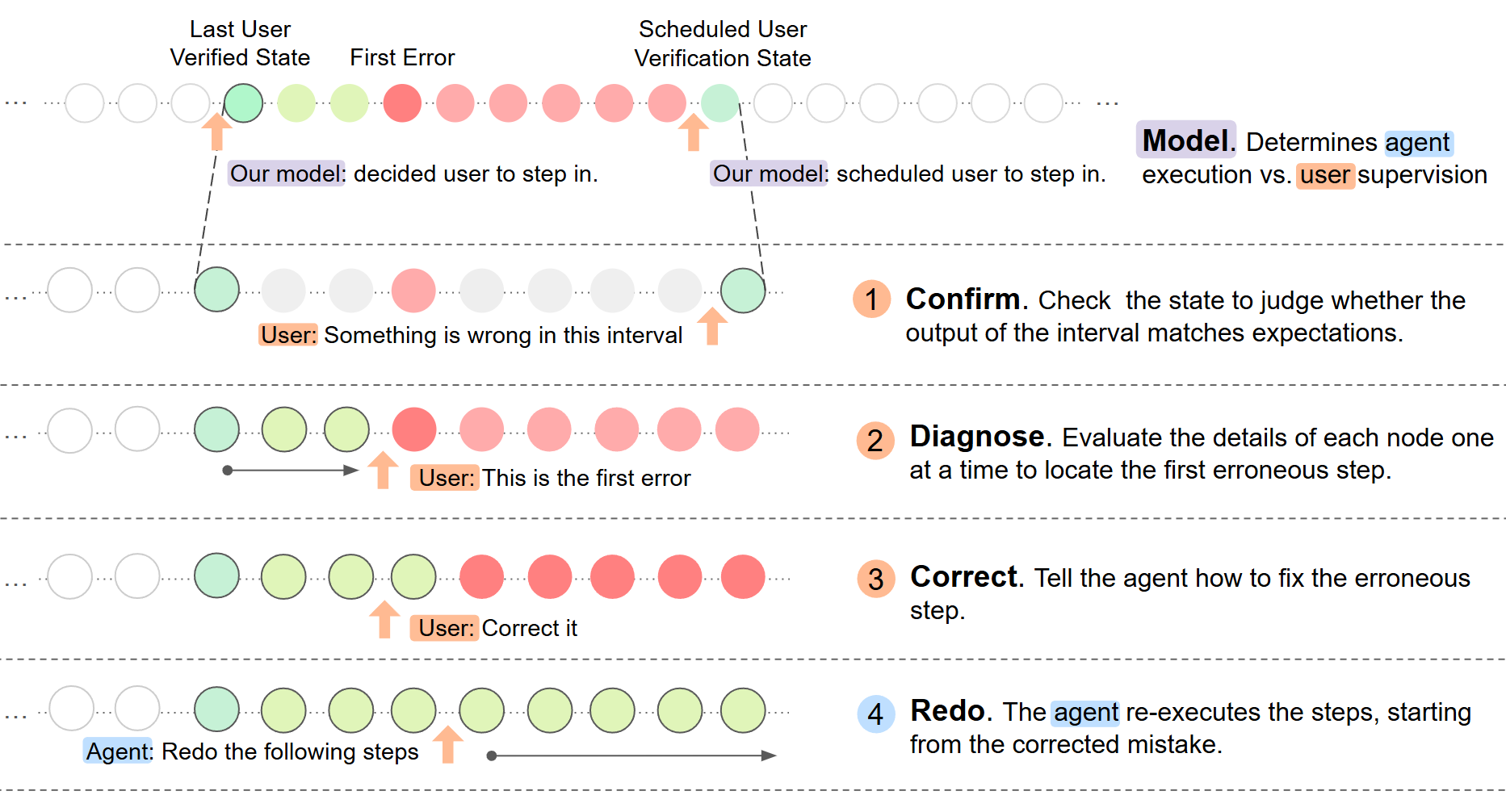Select the single pink circle in the Confirm row

point(413,291)
